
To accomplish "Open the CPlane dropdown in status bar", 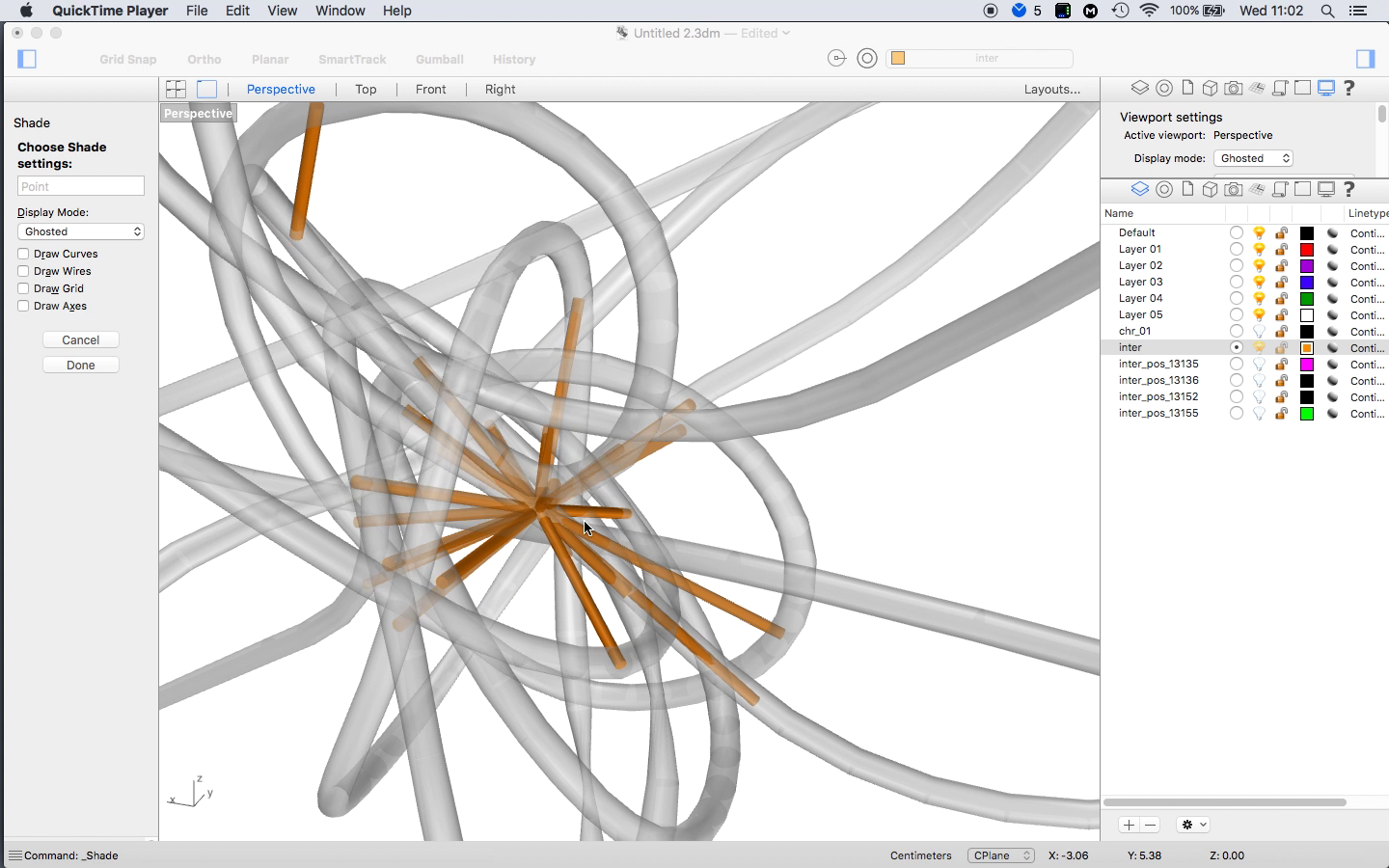I will (x=1000, y=855).
